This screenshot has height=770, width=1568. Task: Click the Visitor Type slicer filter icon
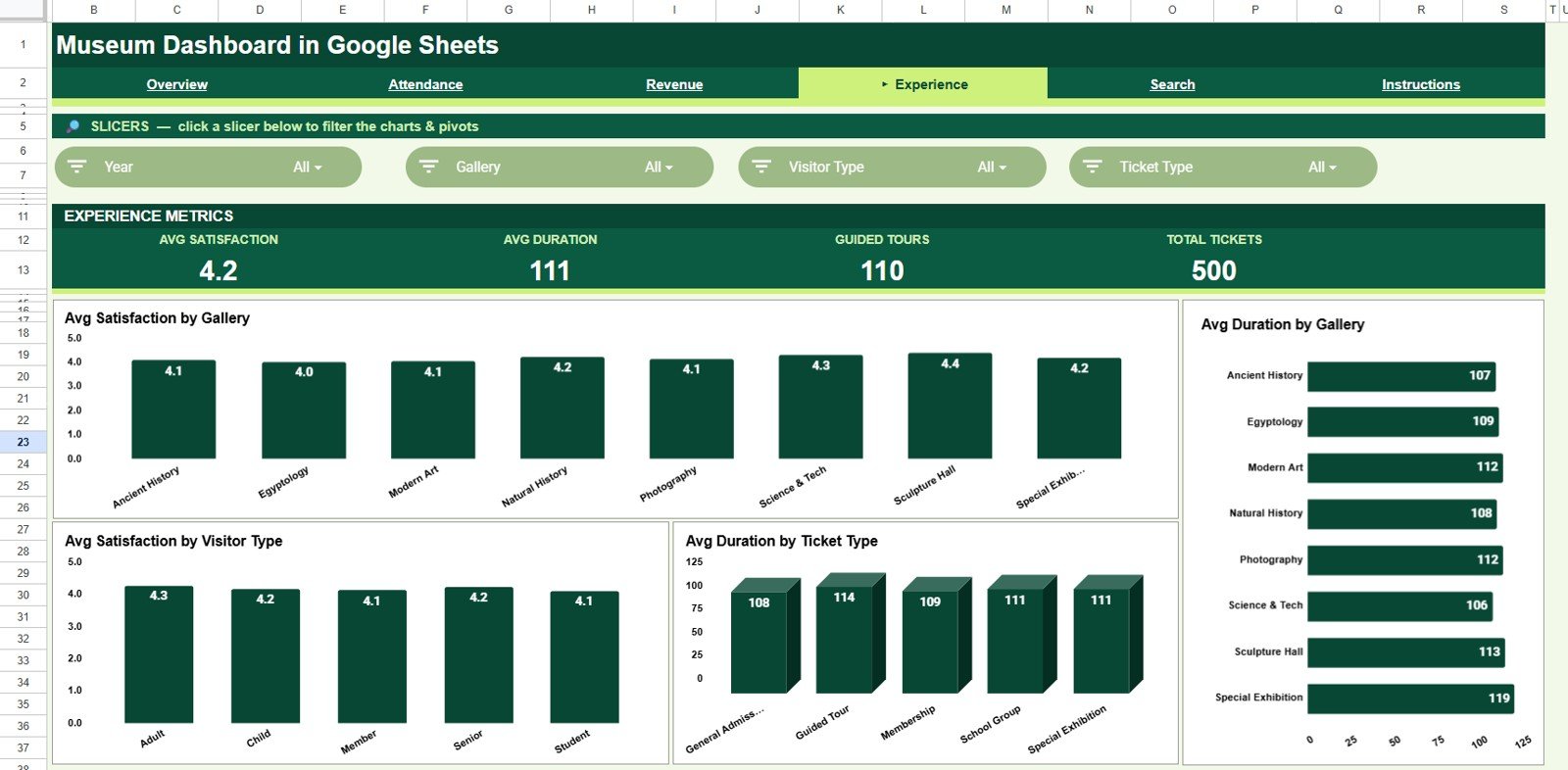761,167
